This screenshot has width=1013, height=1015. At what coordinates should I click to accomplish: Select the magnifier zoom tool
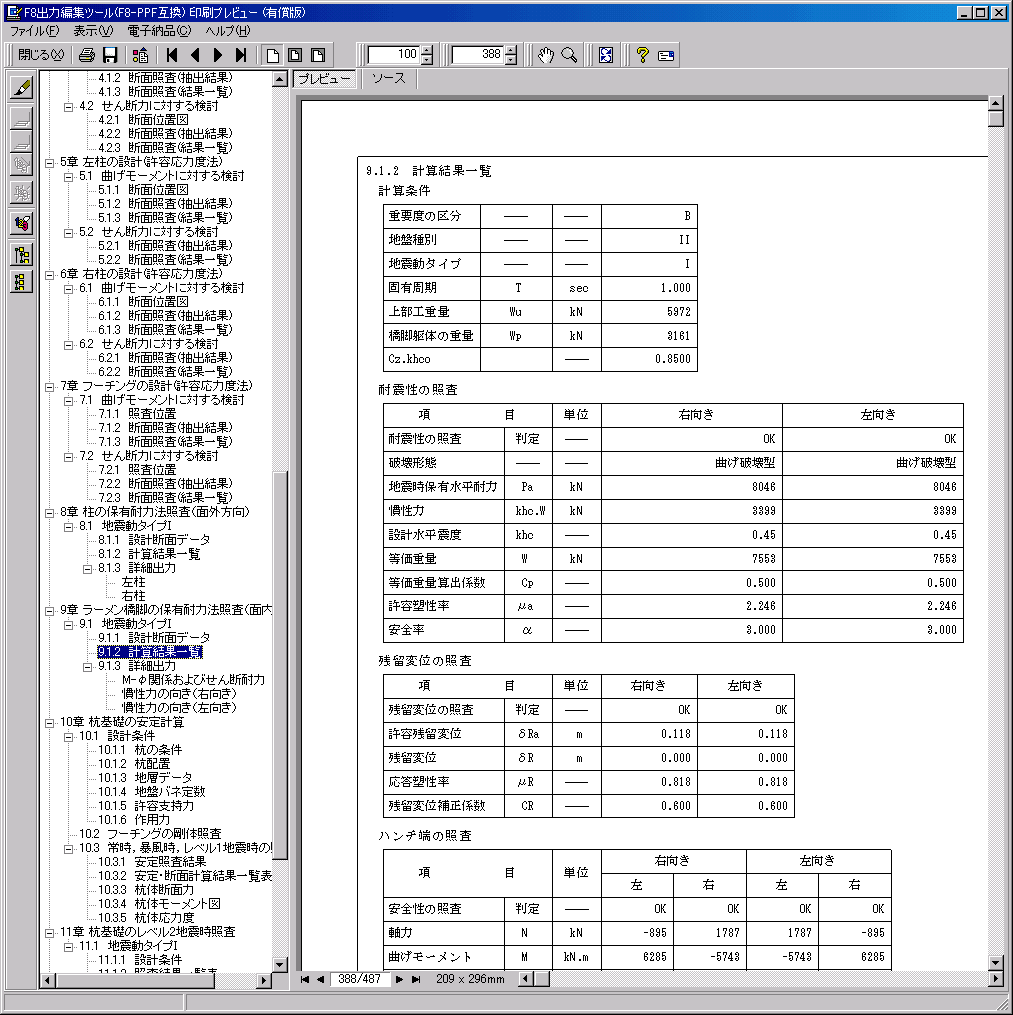click(x=569, y=55)
